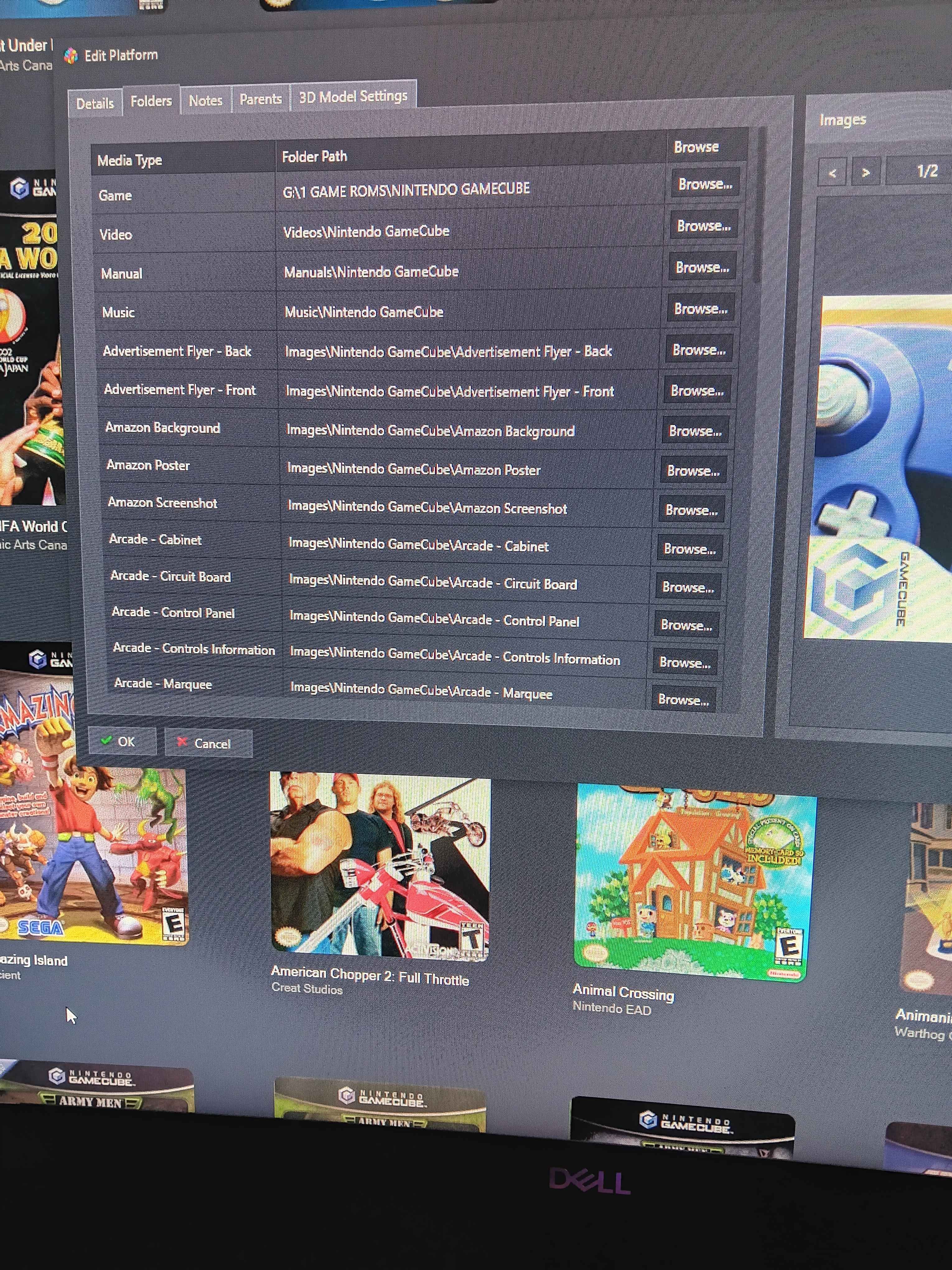Click the Images panel heading
The height and width of the screenshot is (1270, 952).
tap(842, 120)
